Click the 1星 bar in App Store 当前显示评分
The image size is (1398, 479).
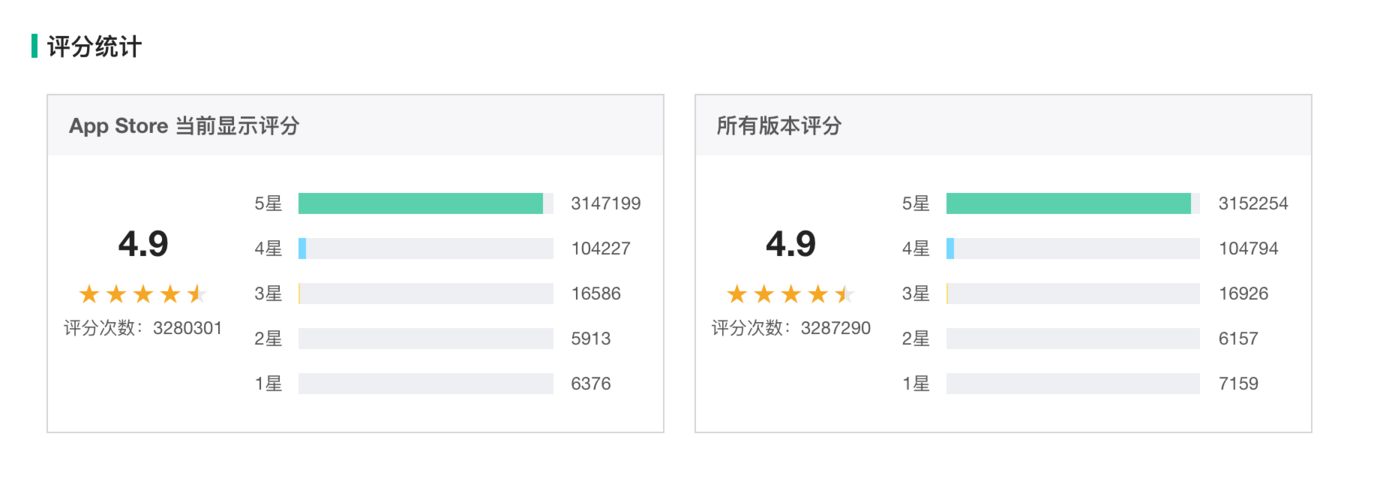click(x=425, y=384)
